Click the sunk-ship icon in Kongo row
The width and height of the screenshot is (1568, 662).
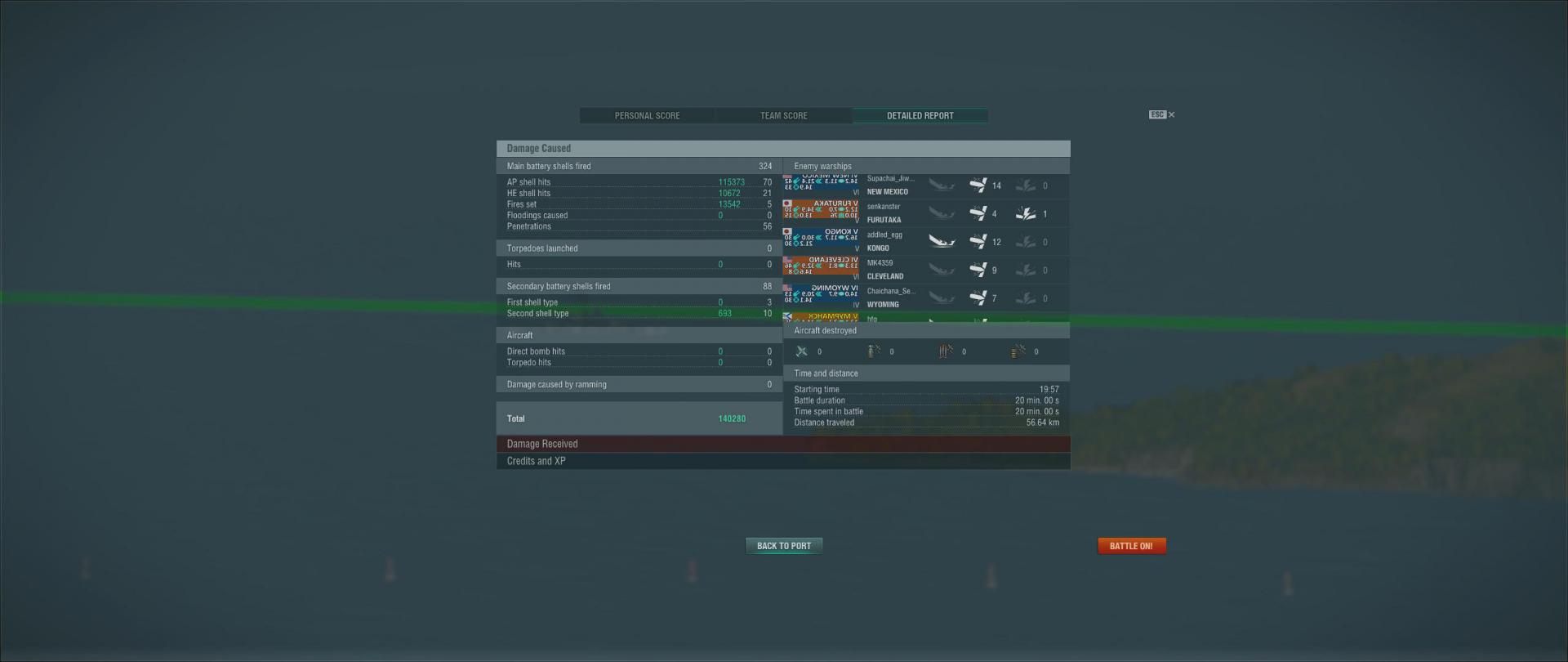[942, 242]
